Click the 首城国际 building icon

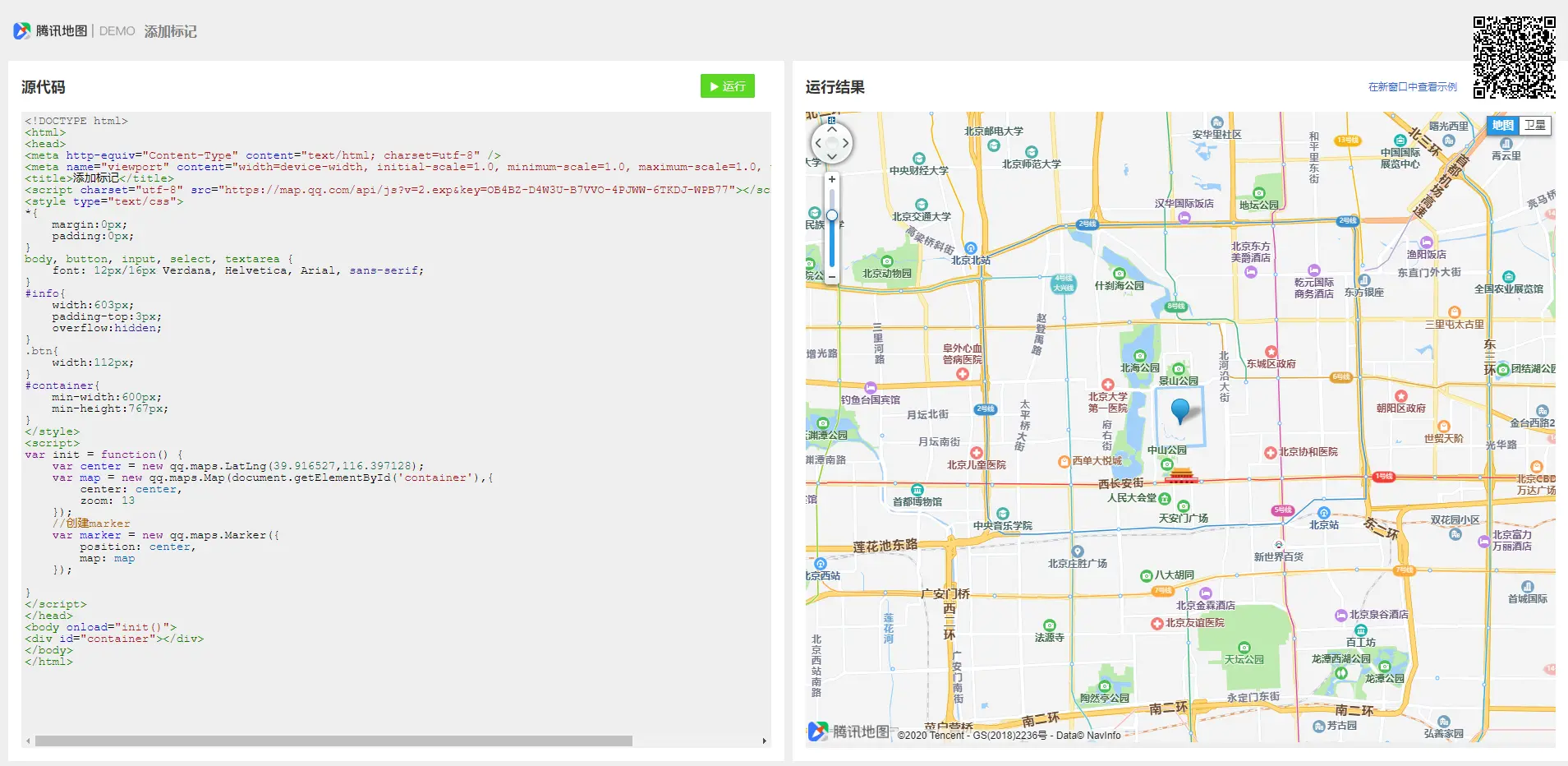[x=1528, y=587]
